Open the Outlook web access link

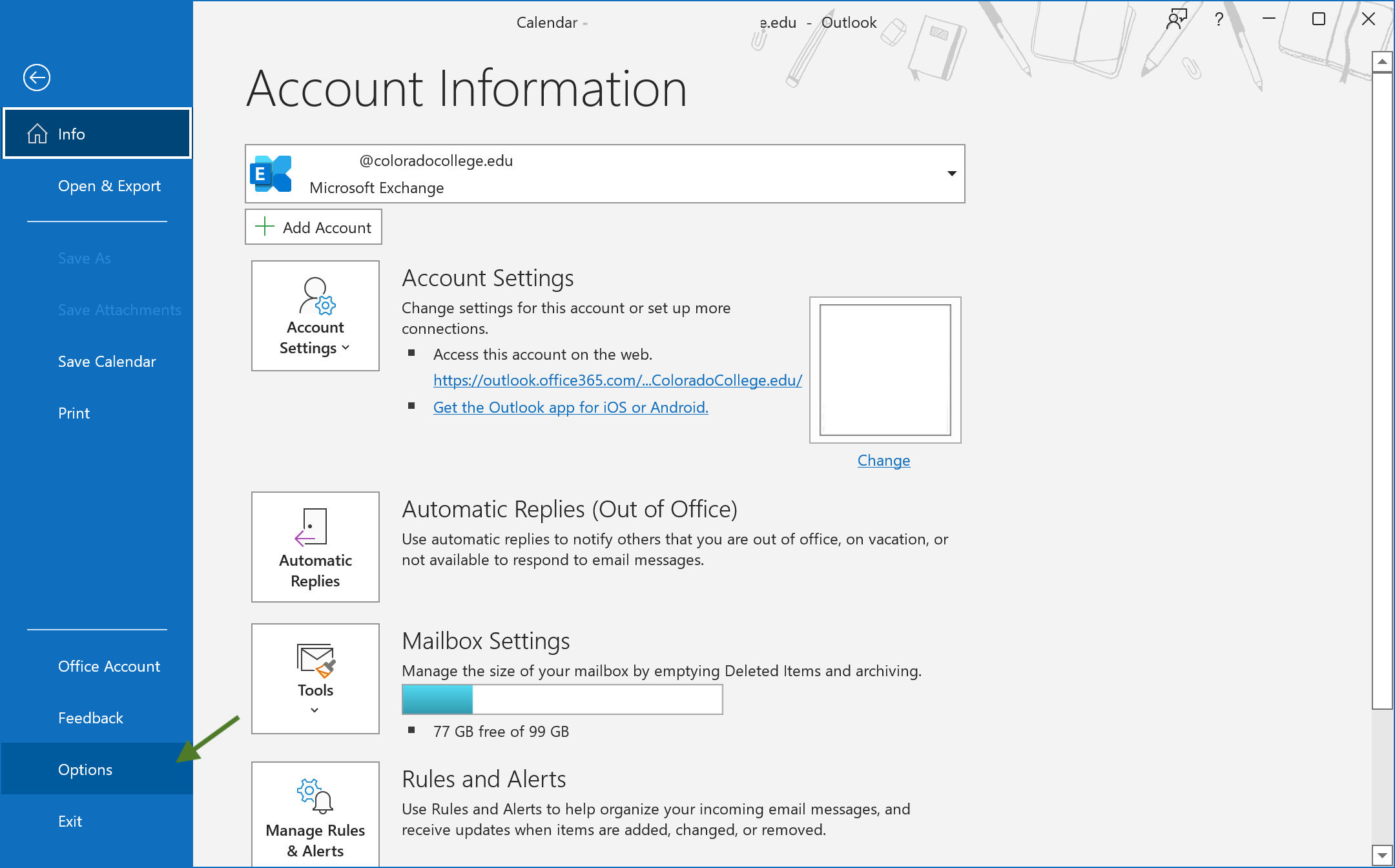pos(617,380)
